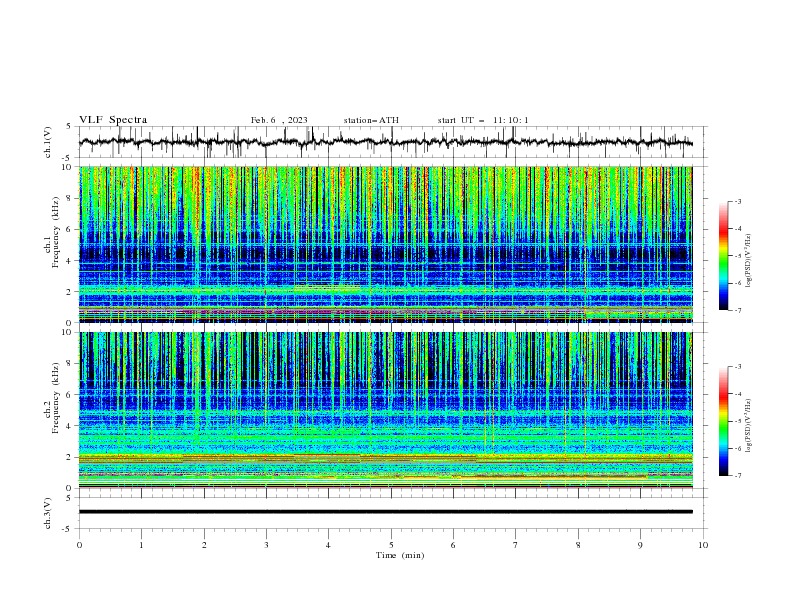792x612 pixels.
Task: Click the 'Time (min)' axis label
Action: pos(400,555)
